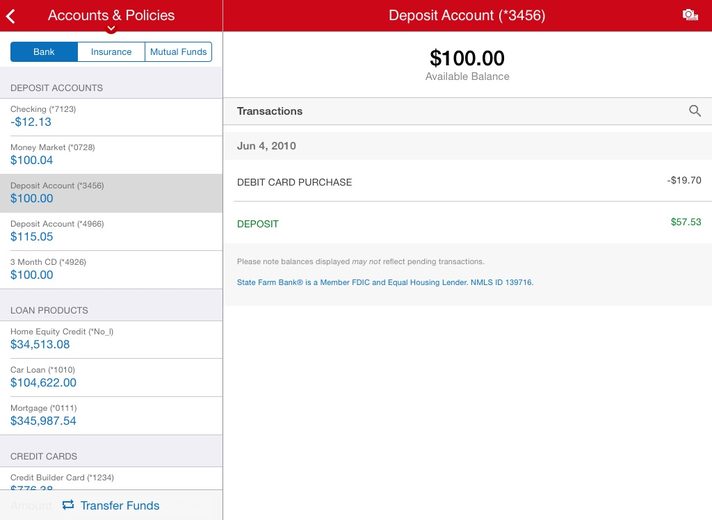712x520 pixels.
Task: Click the -$19.70 transaction amount
Action: tap(684, 180)
